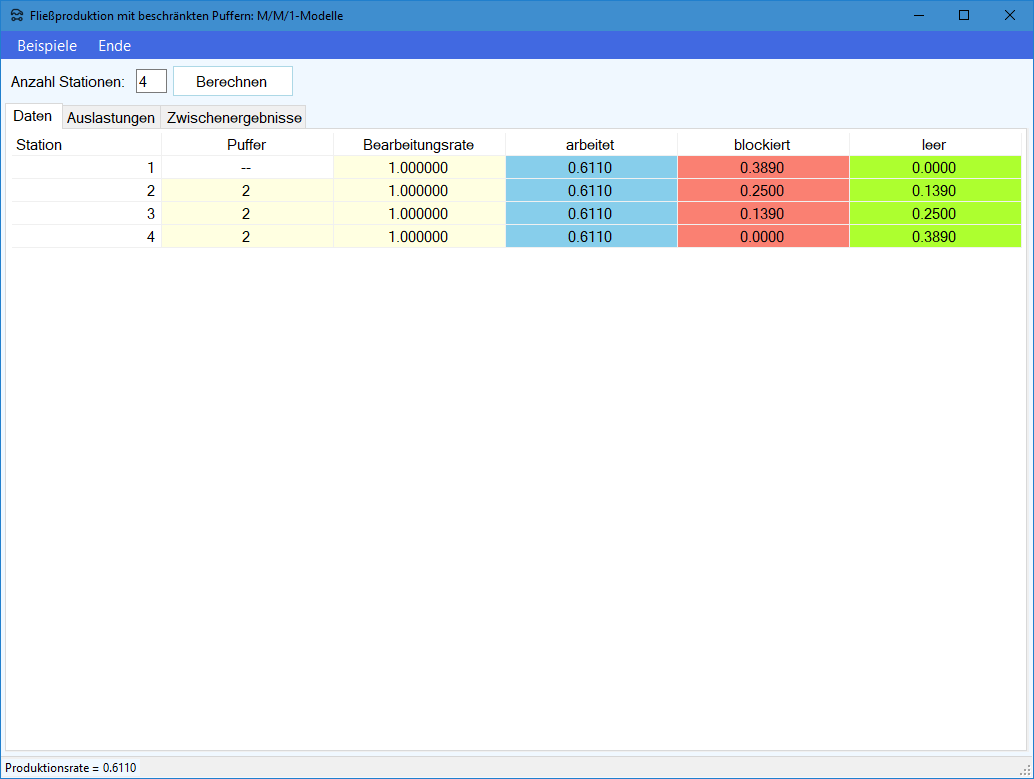Click the Puffer cell for station 4
The width and height of the screenshot is (1034, 779).
coord(246,237)
